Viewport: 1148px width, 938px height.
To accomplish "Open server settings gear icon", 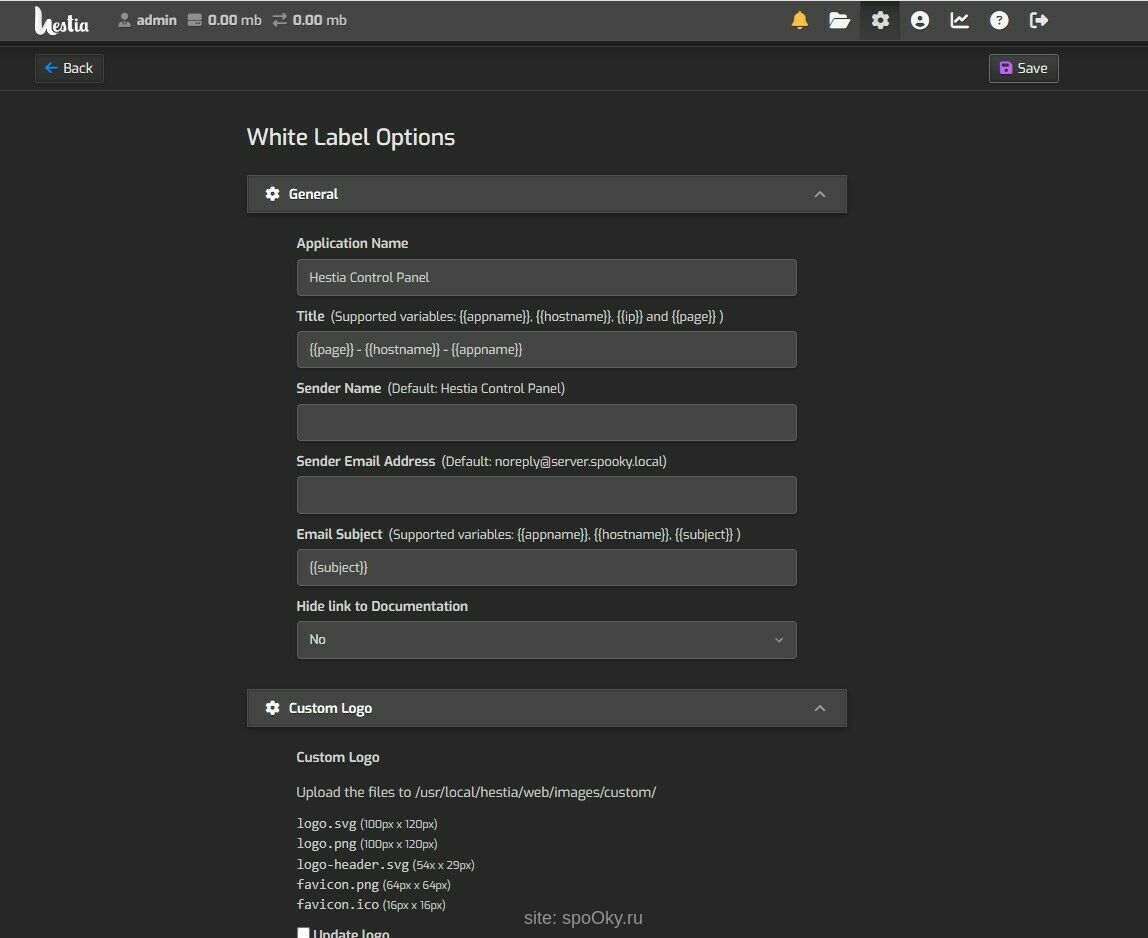I will coord(880,21).
